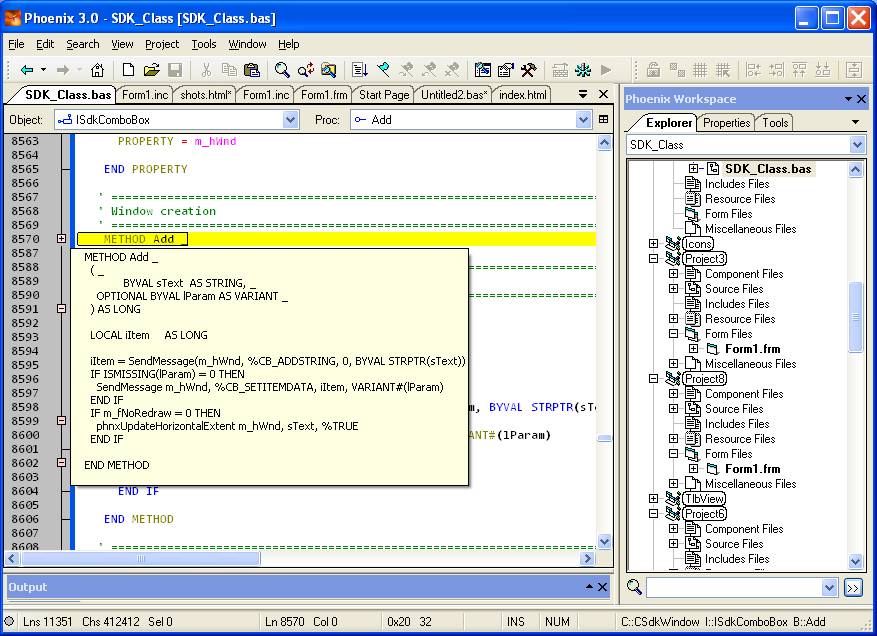
Task: Expand the TlbView project node
Action: [x=653, y=498]
